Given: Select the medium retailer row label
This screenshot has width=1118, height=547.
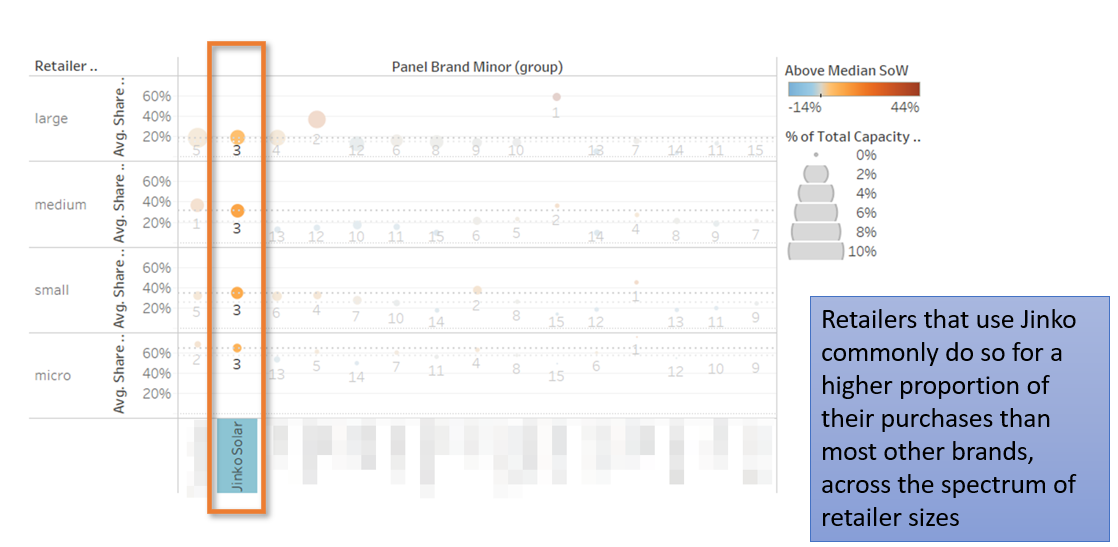Looking at the screenshot, I should pyautogui.click(x=61, y=204).
